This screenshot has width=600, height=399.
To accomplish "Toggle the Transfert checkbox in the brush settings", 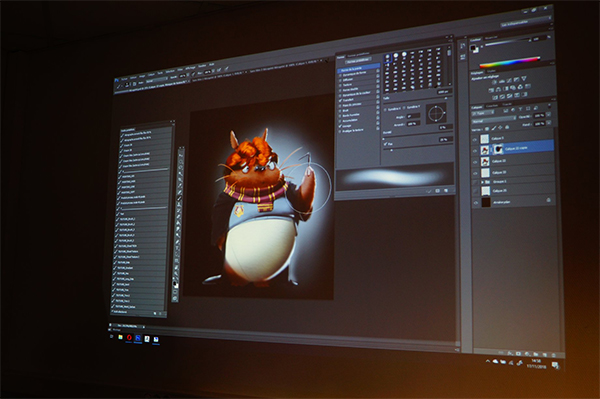I will [340, 100].
